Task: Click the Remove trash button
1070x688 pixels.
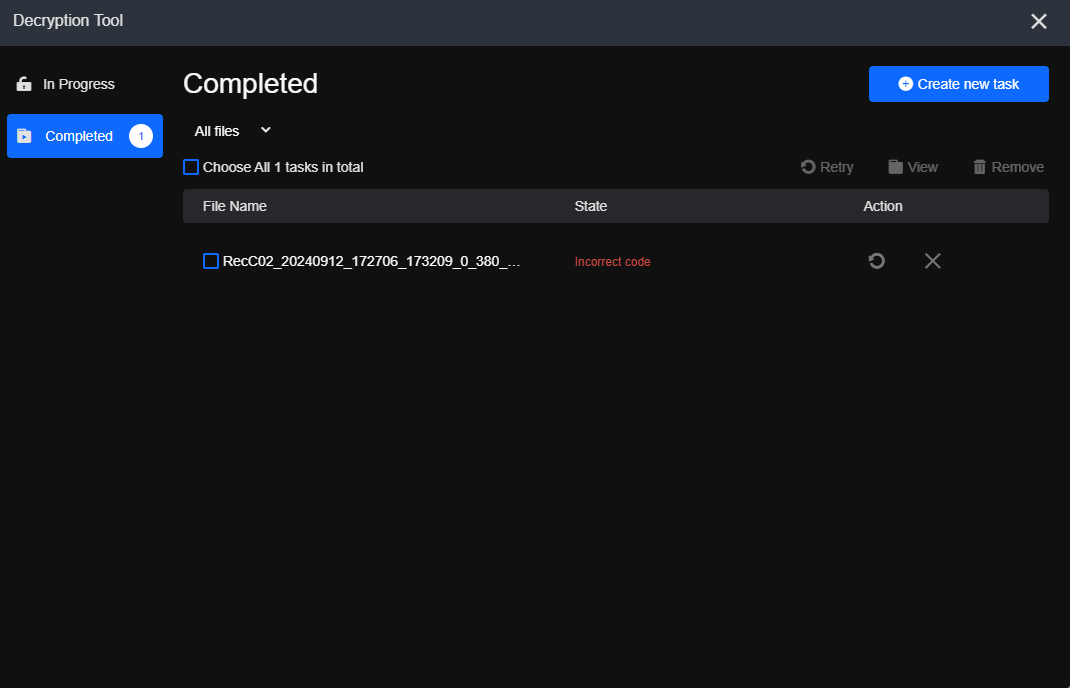Action: coord(1008,167)
